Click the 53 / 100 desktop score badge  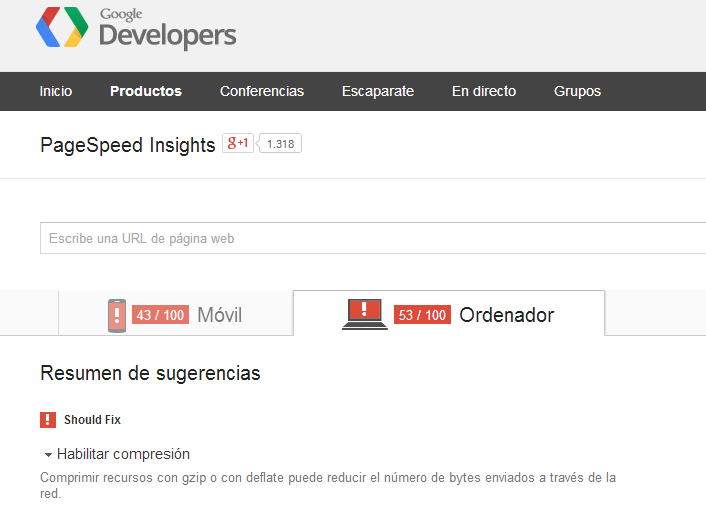tap(422, 315)
